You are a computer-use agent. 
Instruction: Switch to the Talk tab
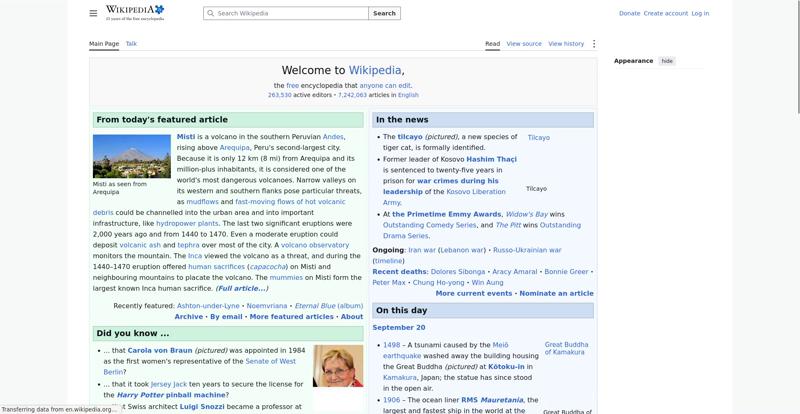point(131,44)
